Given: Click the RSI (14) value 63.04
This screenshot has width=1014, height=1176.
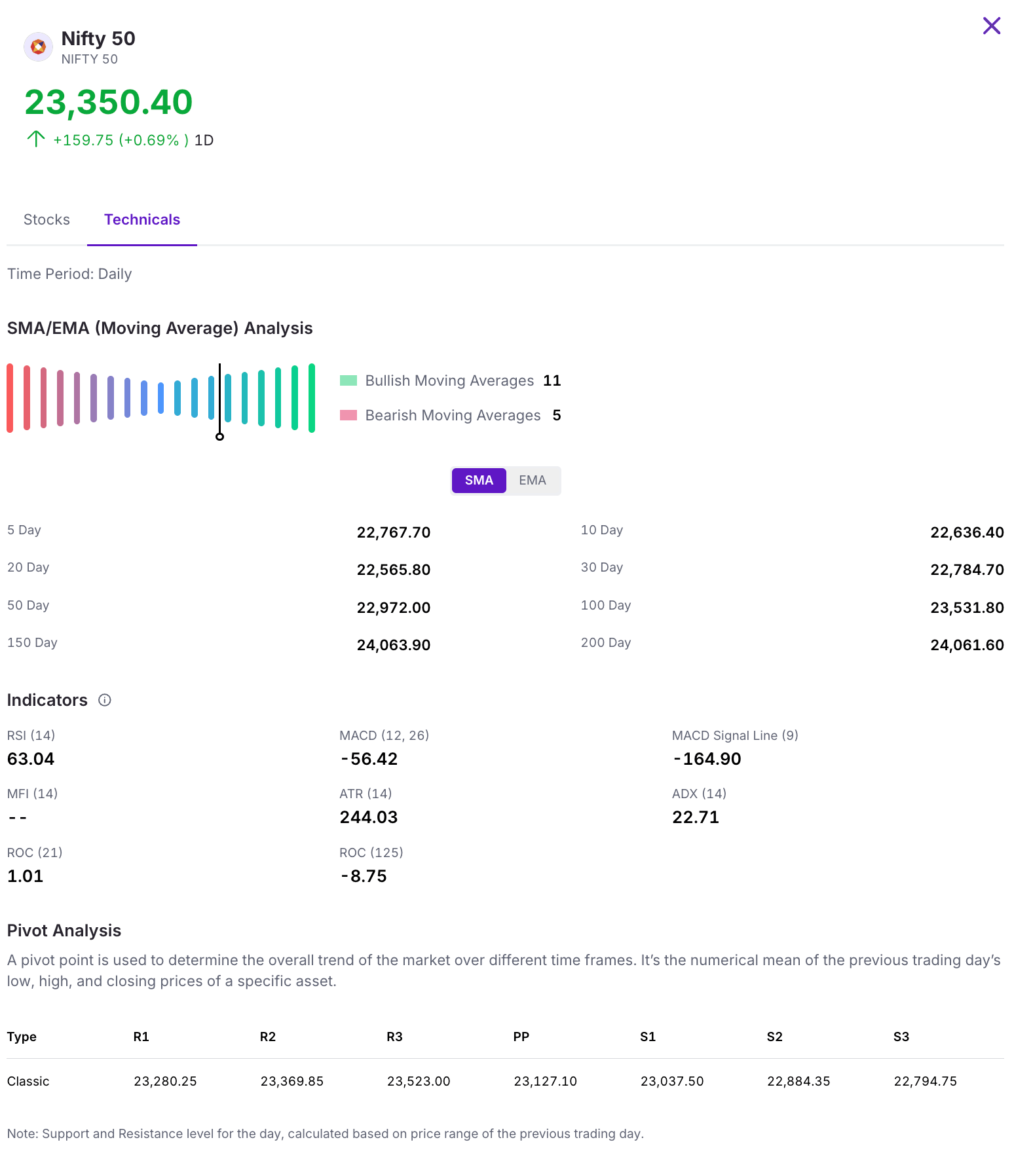Looking at the screenshot, I should pos(31,760).
